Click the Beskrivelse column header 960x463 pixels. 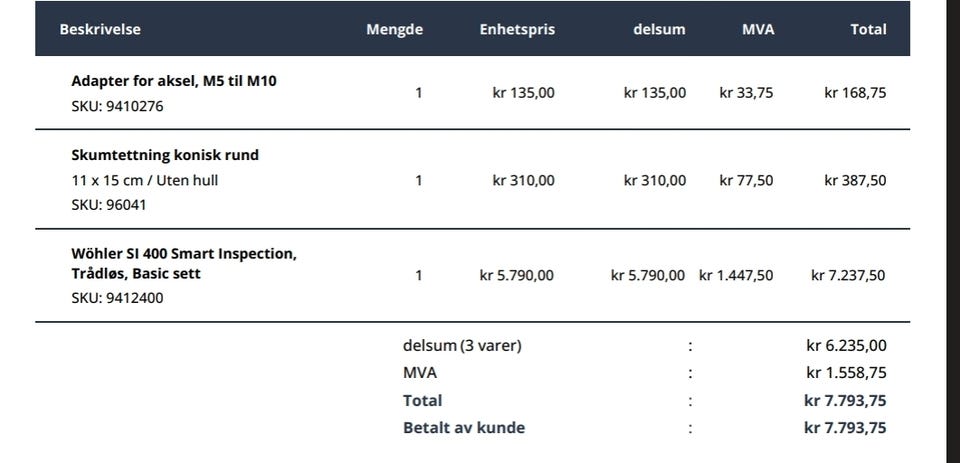[x=100, y=29]
